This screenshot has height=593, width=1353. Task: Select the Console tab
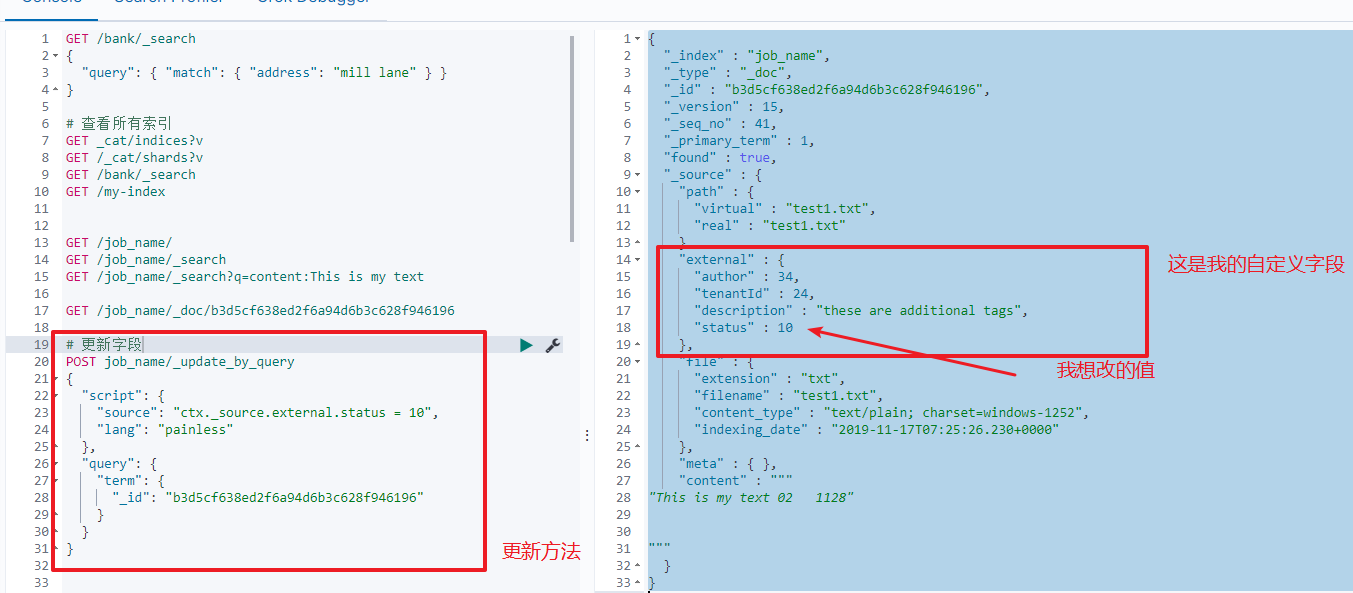[50, 2]
